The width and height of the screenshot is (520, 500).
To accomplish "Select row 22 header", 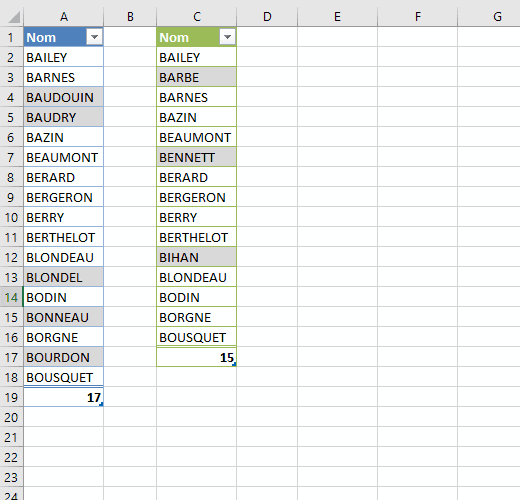I will 11,457.
